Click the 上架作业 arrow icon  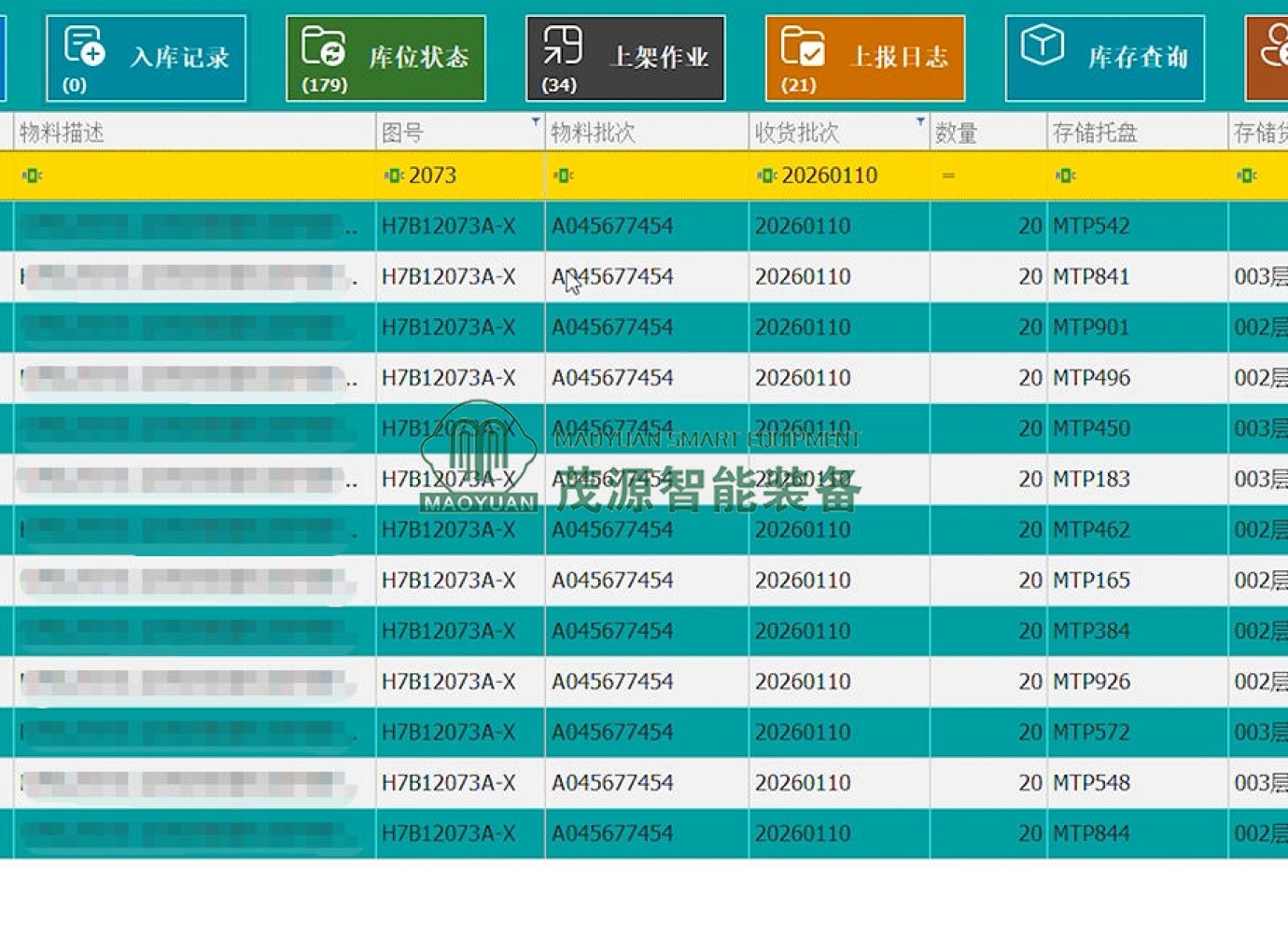tap(562, 46)
